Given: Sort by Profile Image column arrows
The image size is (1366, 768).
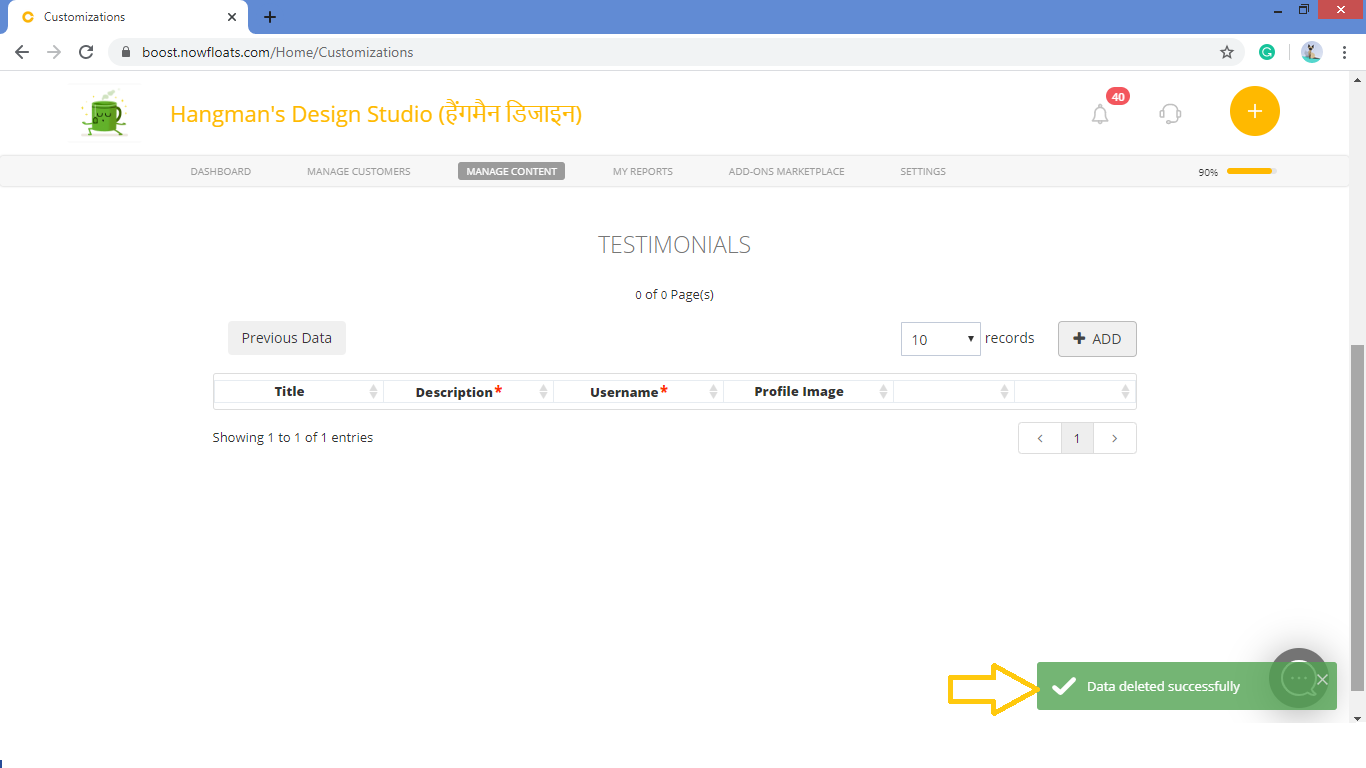Looking at the screenshot, I should pos(883,392).
